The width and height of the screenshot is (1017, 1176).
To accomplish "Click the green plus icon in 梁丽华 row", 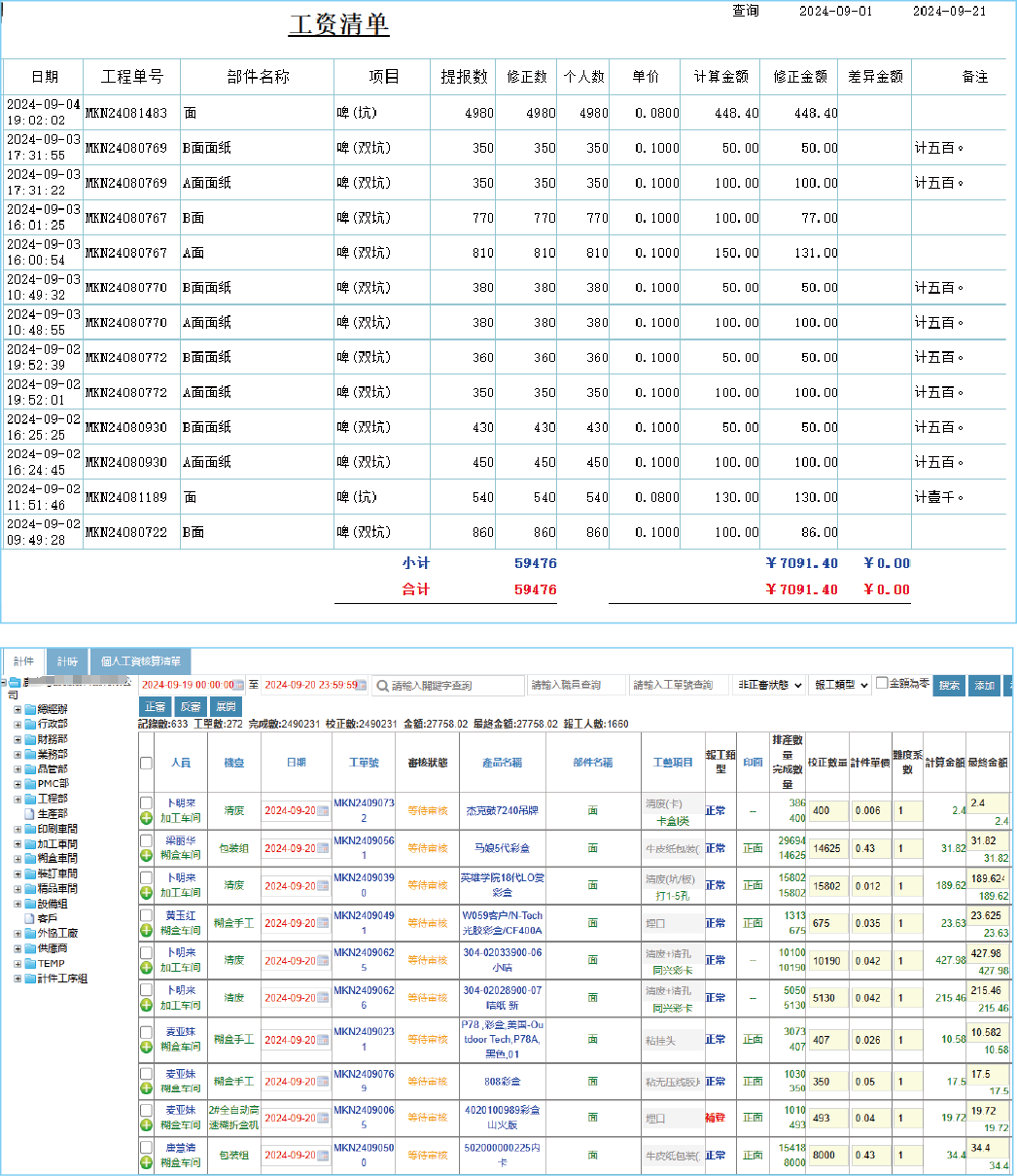I will click(x=146, y=856).
